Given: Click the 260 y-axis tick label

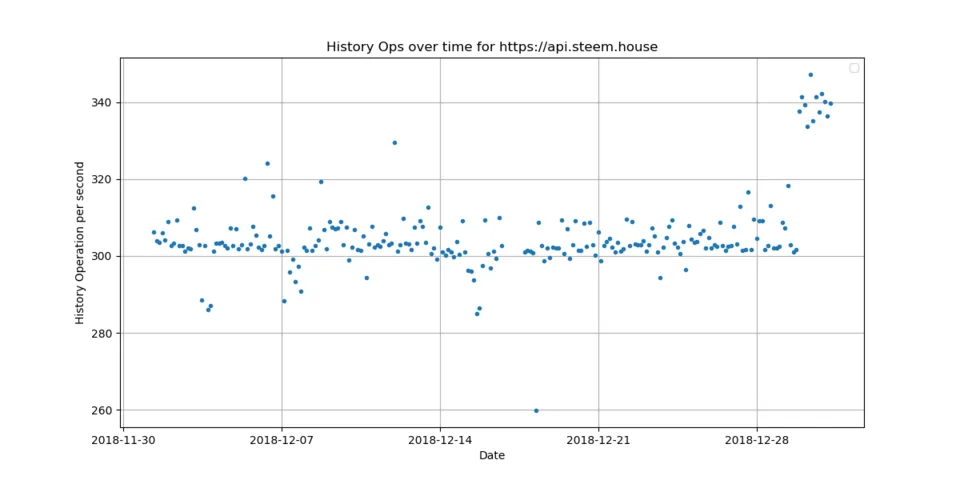Looking at the screenshot, I should (104, 410).
